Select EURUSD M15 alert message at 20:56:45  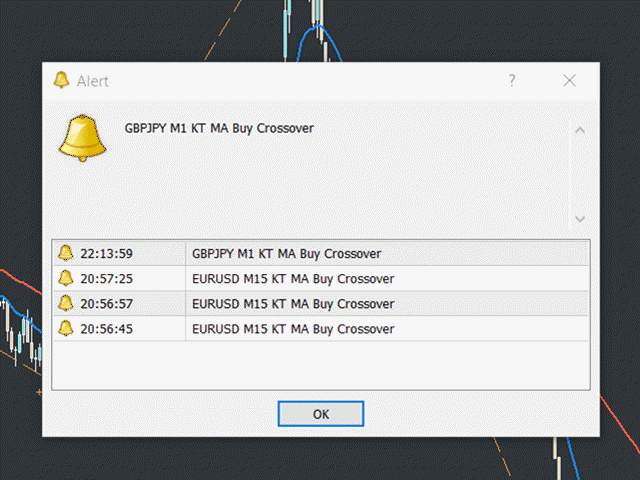point(293,329)
